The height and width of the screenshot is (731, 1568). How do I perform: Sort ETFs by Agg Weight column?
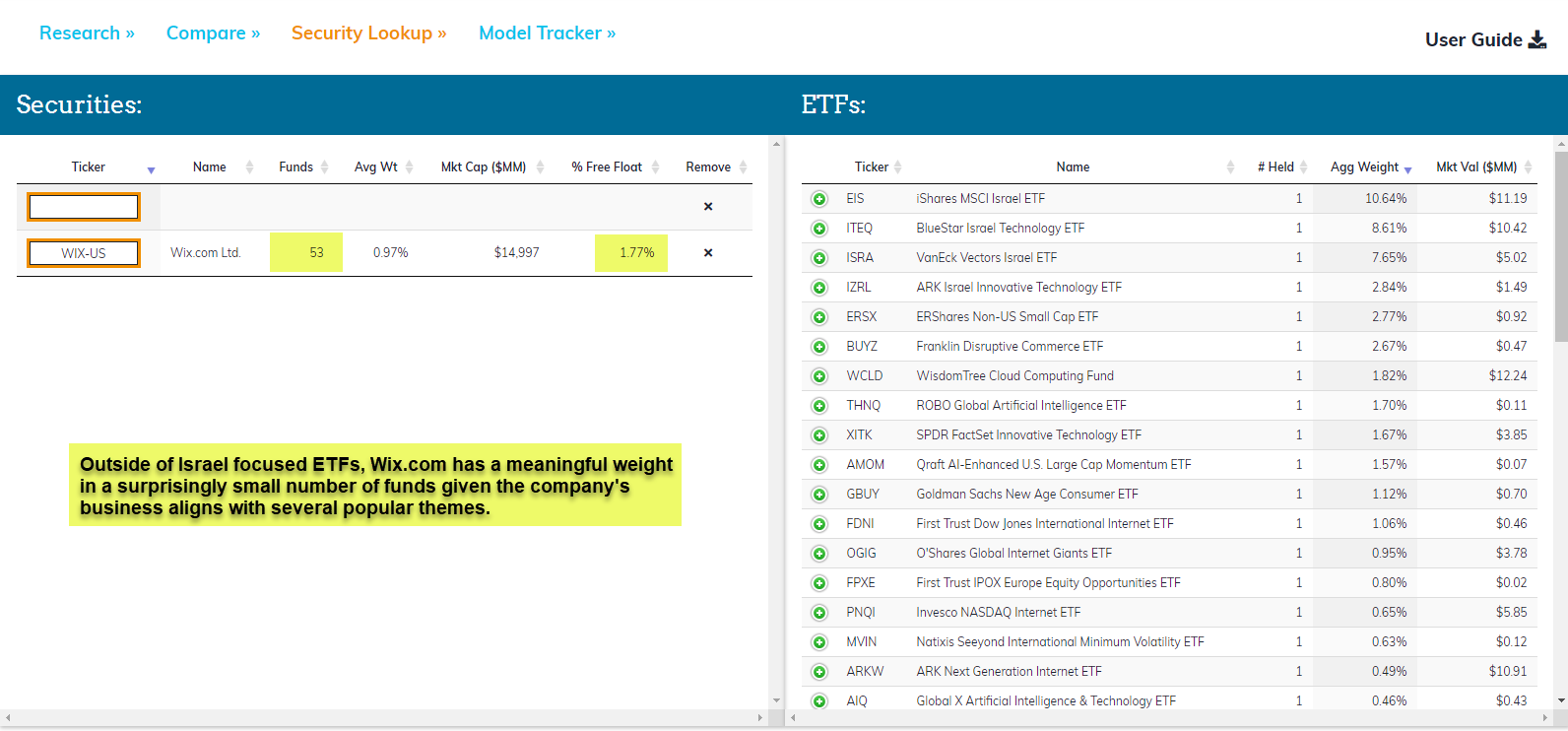pos(1365,167)
